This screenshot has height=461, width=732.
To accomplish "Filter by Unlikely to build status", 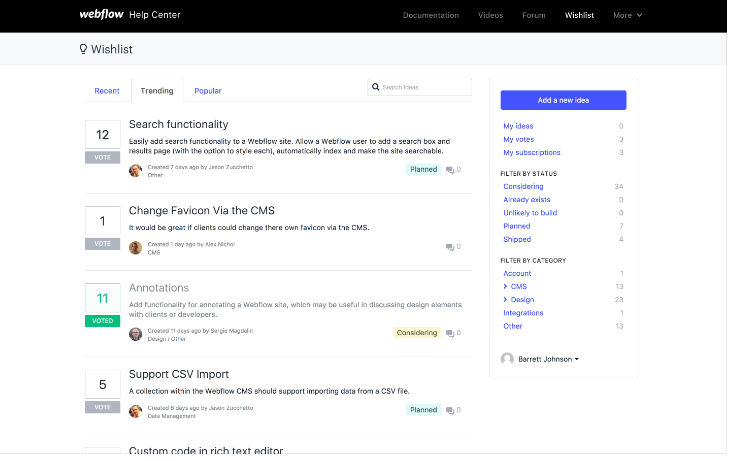I will [531, 213].
